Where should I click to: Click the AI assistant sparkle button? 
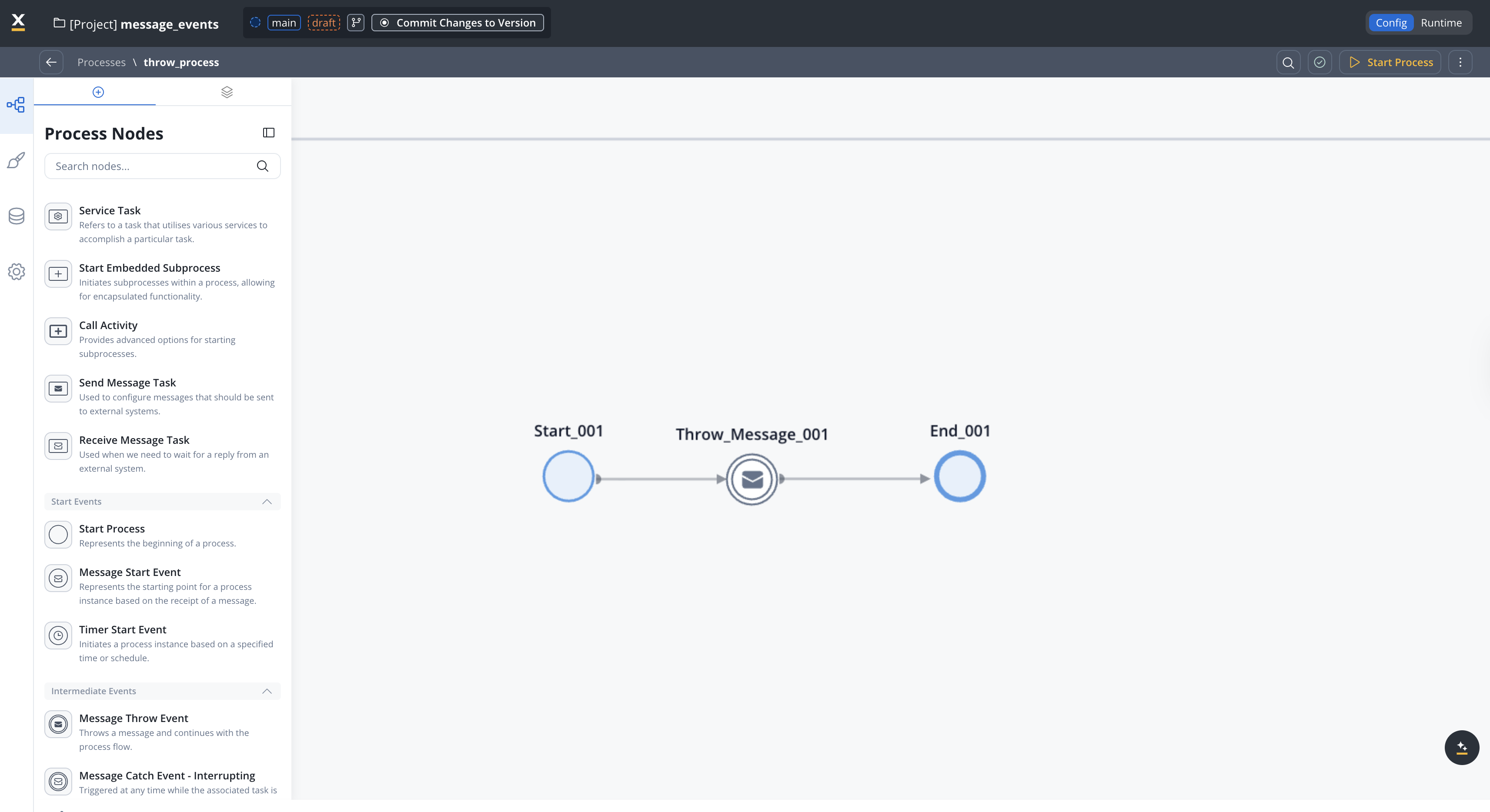1462,748
